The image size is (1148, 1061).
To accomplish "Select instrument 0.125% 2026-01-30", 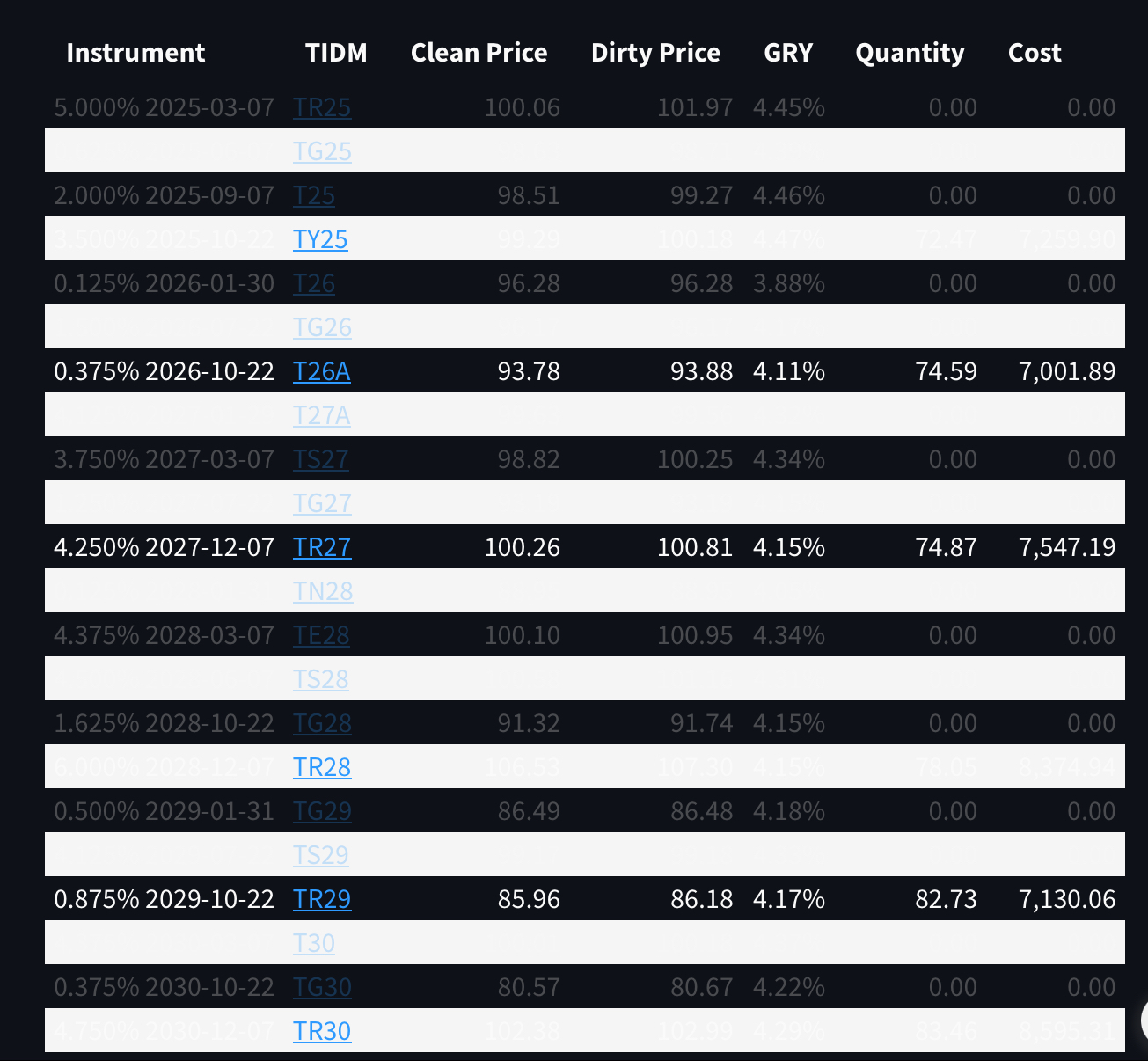I will [165, 283].
